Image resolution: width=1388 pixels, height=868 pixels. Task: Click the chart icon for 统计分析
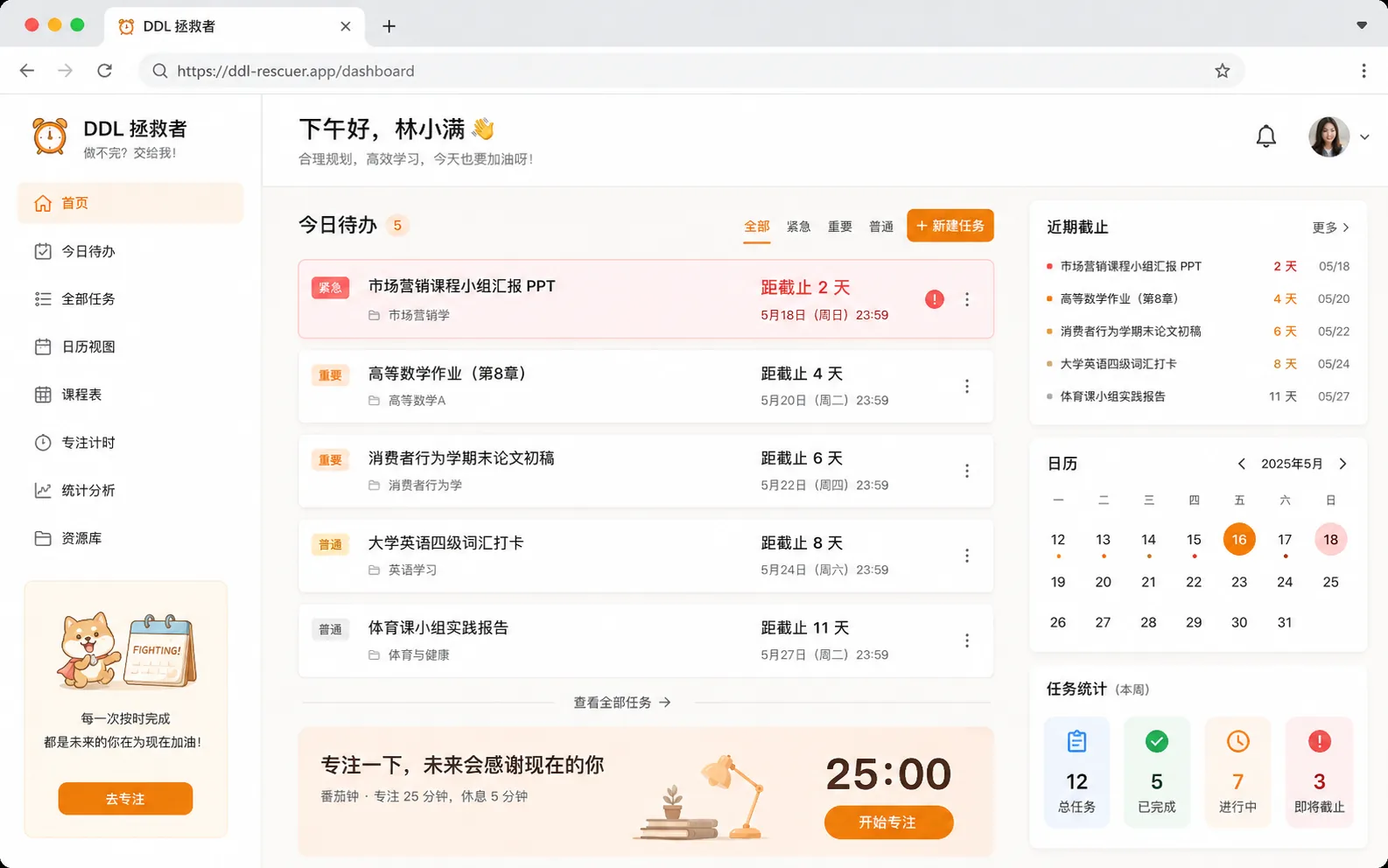pos(42,490)
